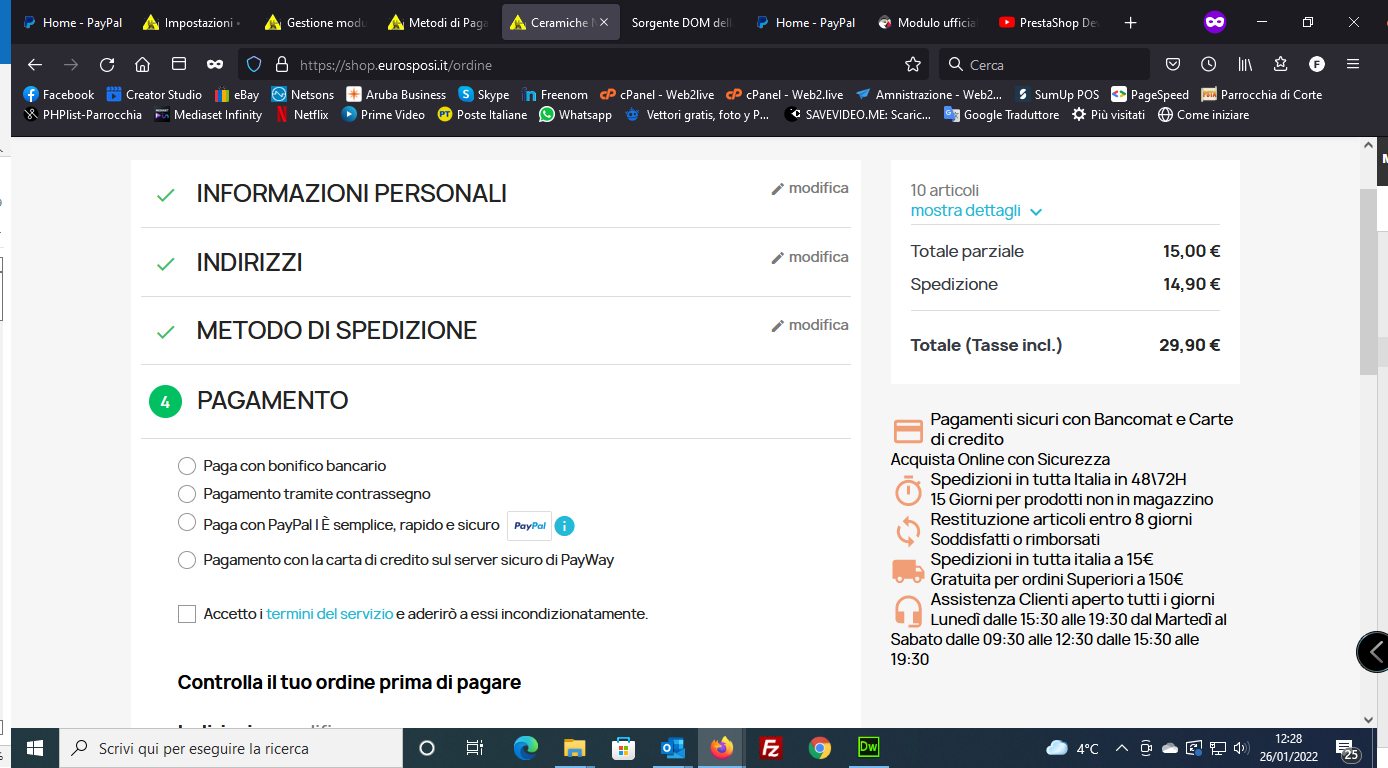Click "modifica" for Metodo di Spedizione
The height and width of the screenshot is (768, 1388).
[810, 325]
